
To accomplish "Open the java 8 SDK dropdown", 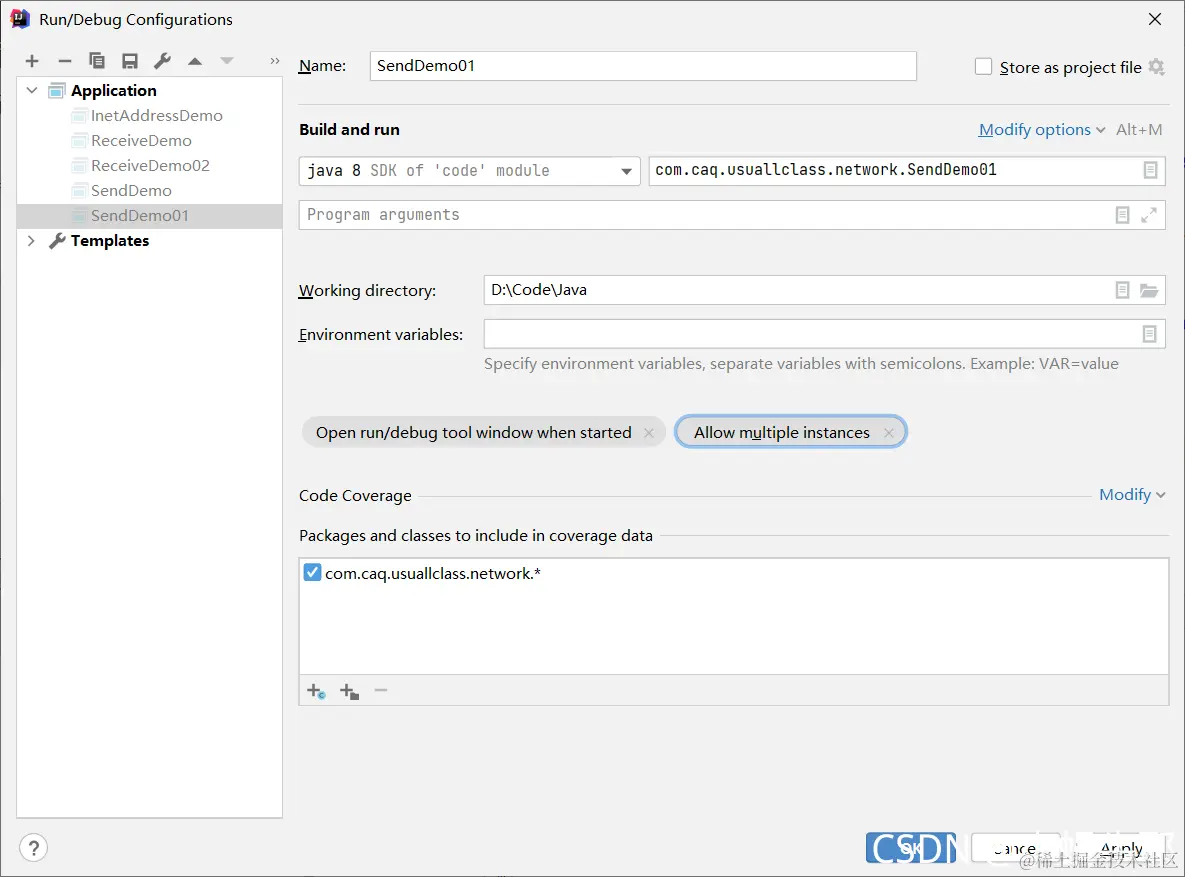I will [469, 171].
